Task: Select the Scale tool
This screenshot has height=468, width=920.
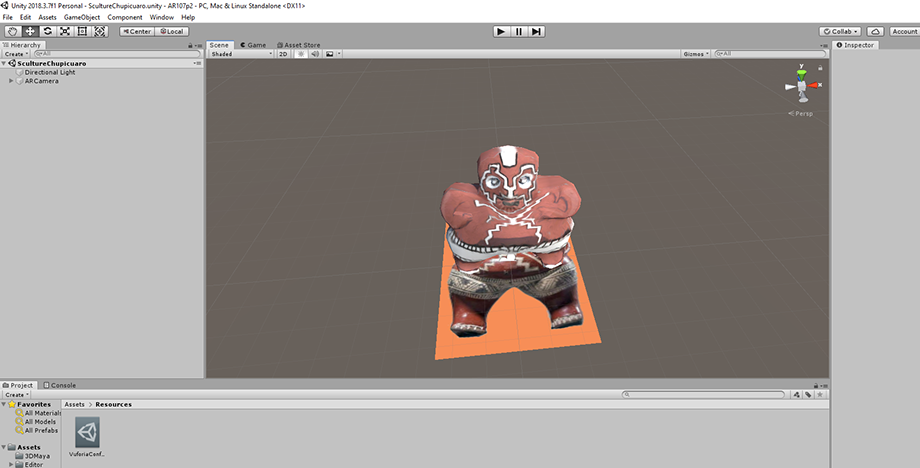Action: pos(64,31)
